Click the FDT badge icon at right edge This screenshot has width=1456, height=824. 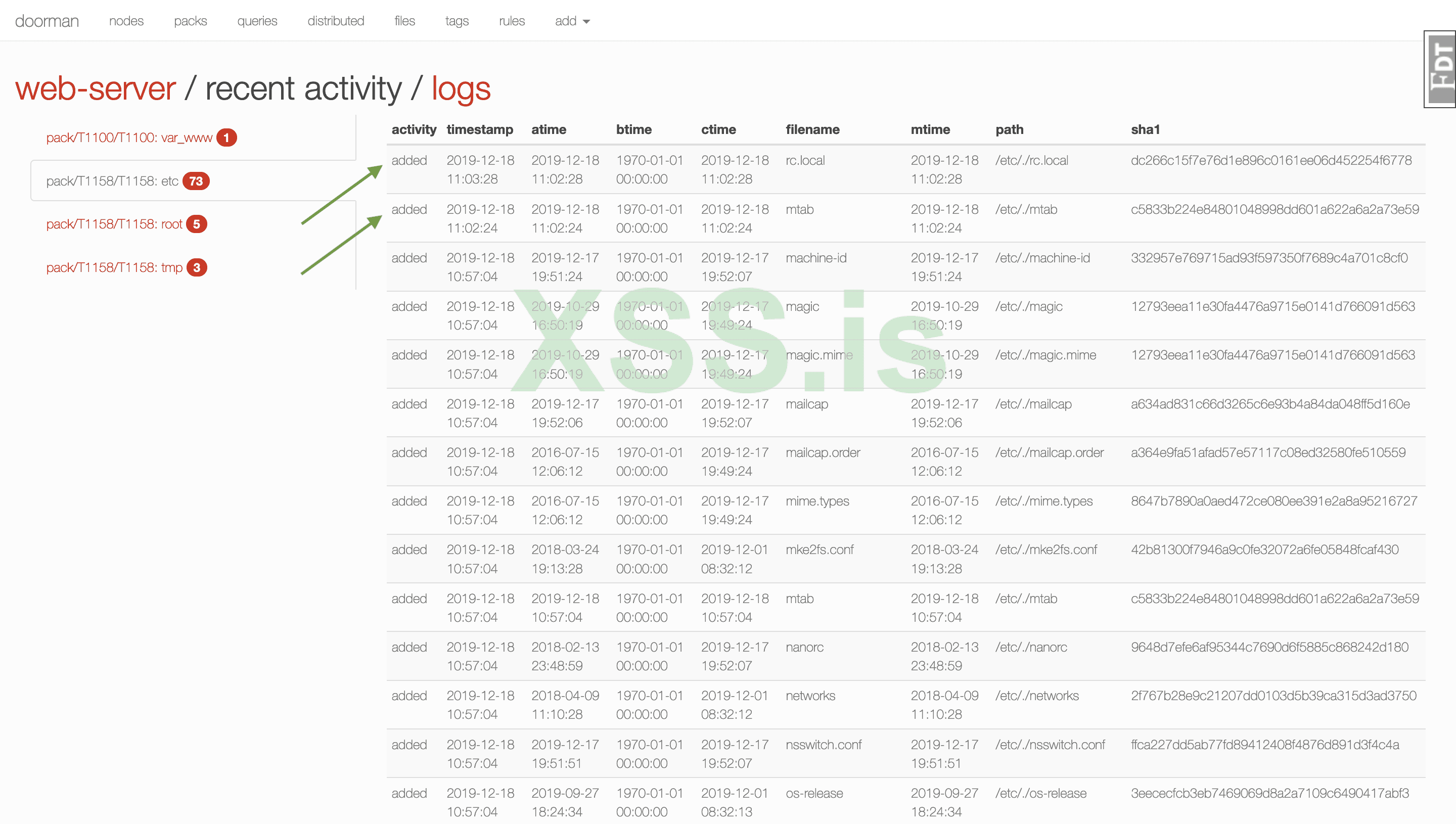[1440, 69]
